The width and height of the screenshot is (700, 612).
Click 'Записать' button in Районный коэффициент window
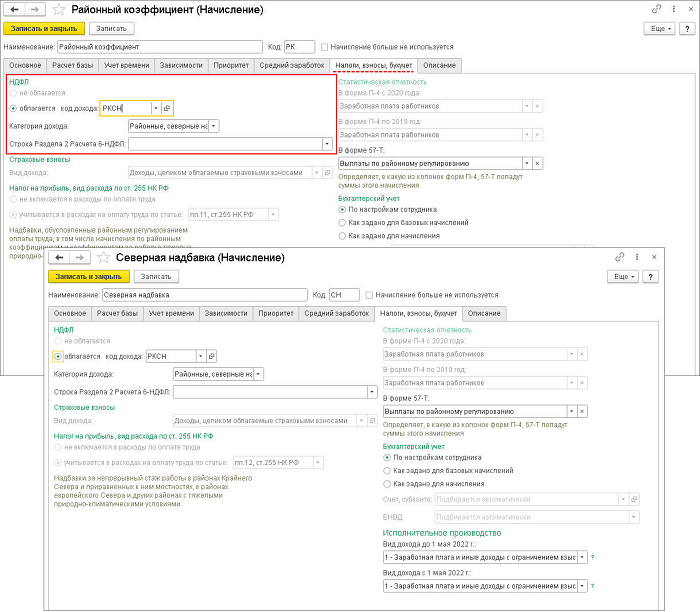pyautogui.click(x=112, y=29)
